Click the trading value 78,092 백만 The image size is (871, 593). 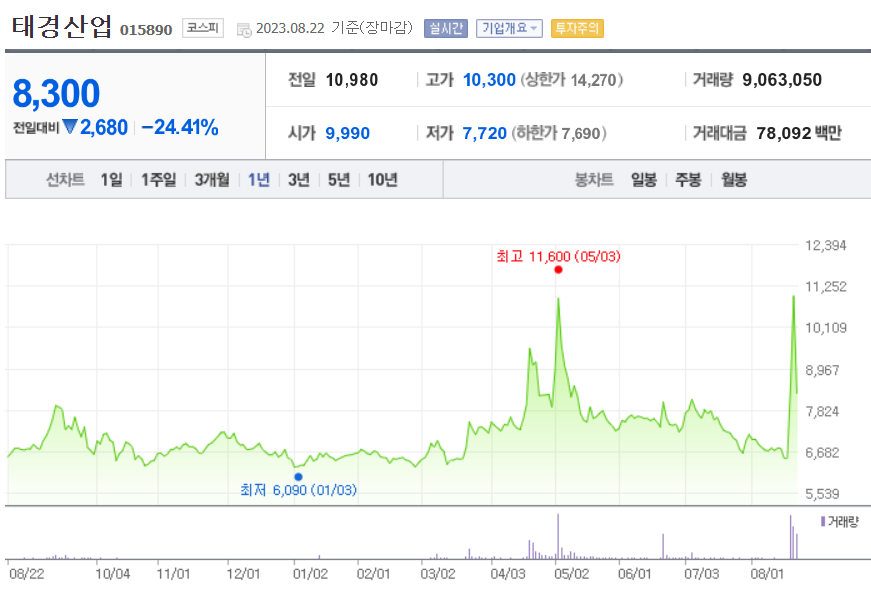[x=799, y=133]
